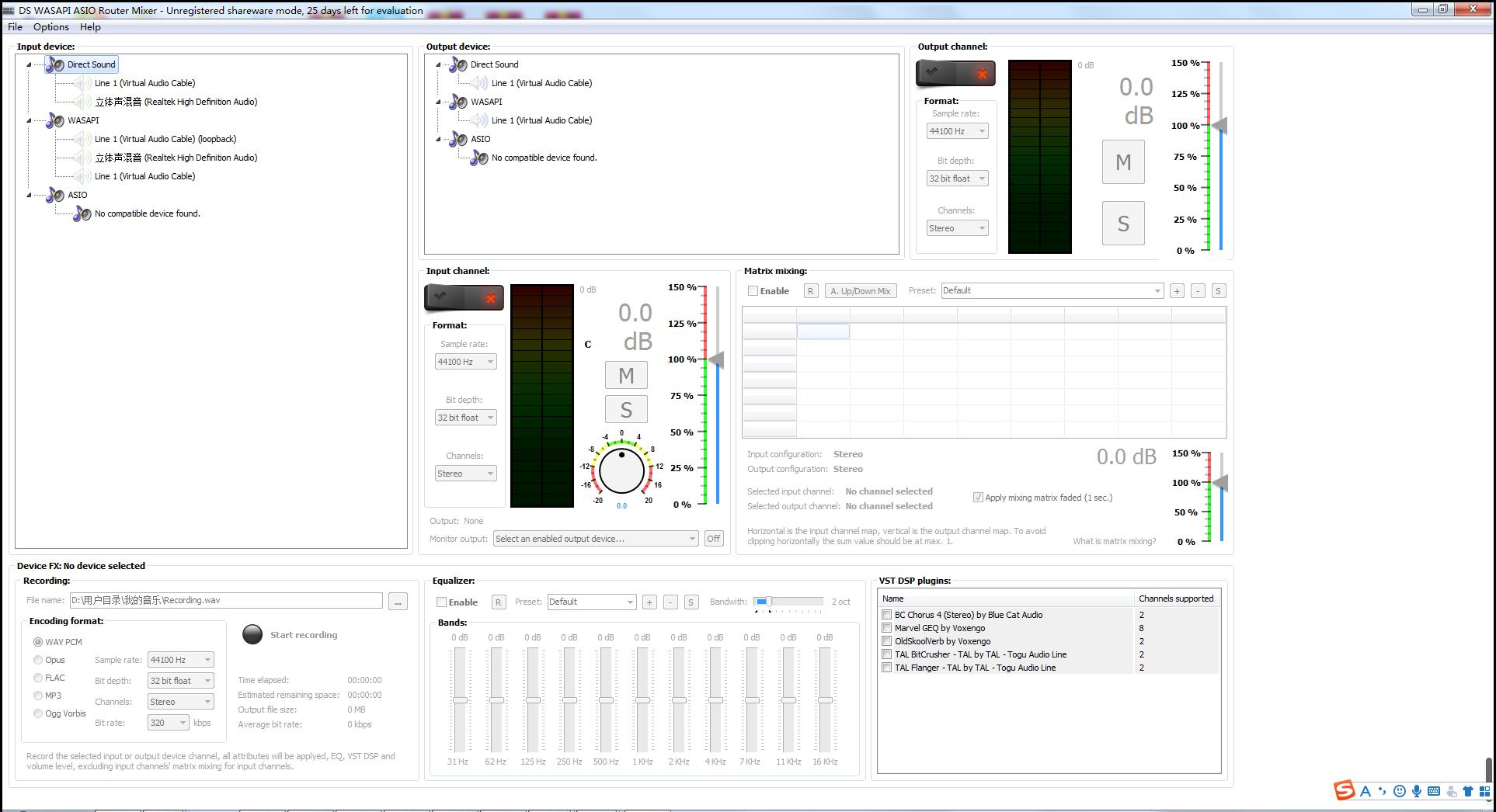Click the A. Up/Down Mix button

(x=860, y=291)
